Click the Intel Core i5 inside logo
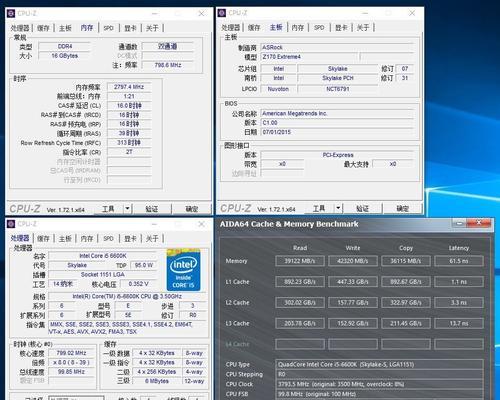Screen dimensions: 500x400 pos(183,270)
